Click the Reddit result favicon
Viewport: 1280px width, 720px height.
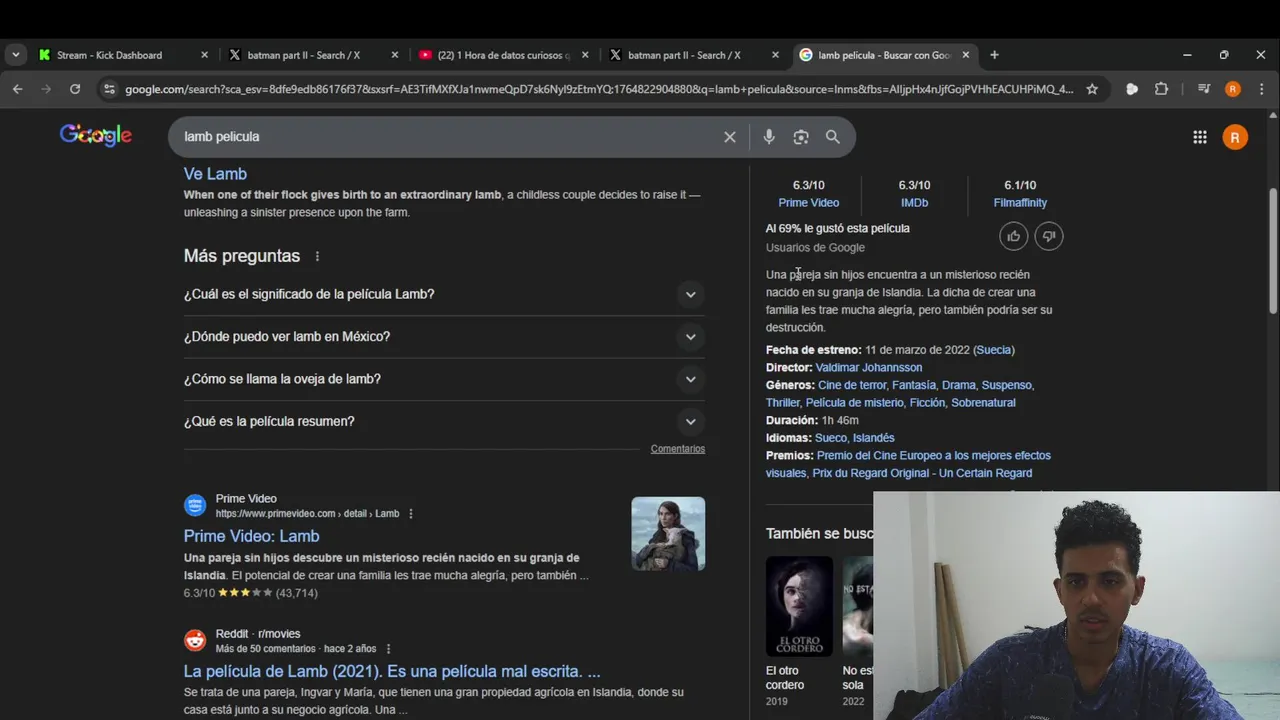(x=195, y=640)
